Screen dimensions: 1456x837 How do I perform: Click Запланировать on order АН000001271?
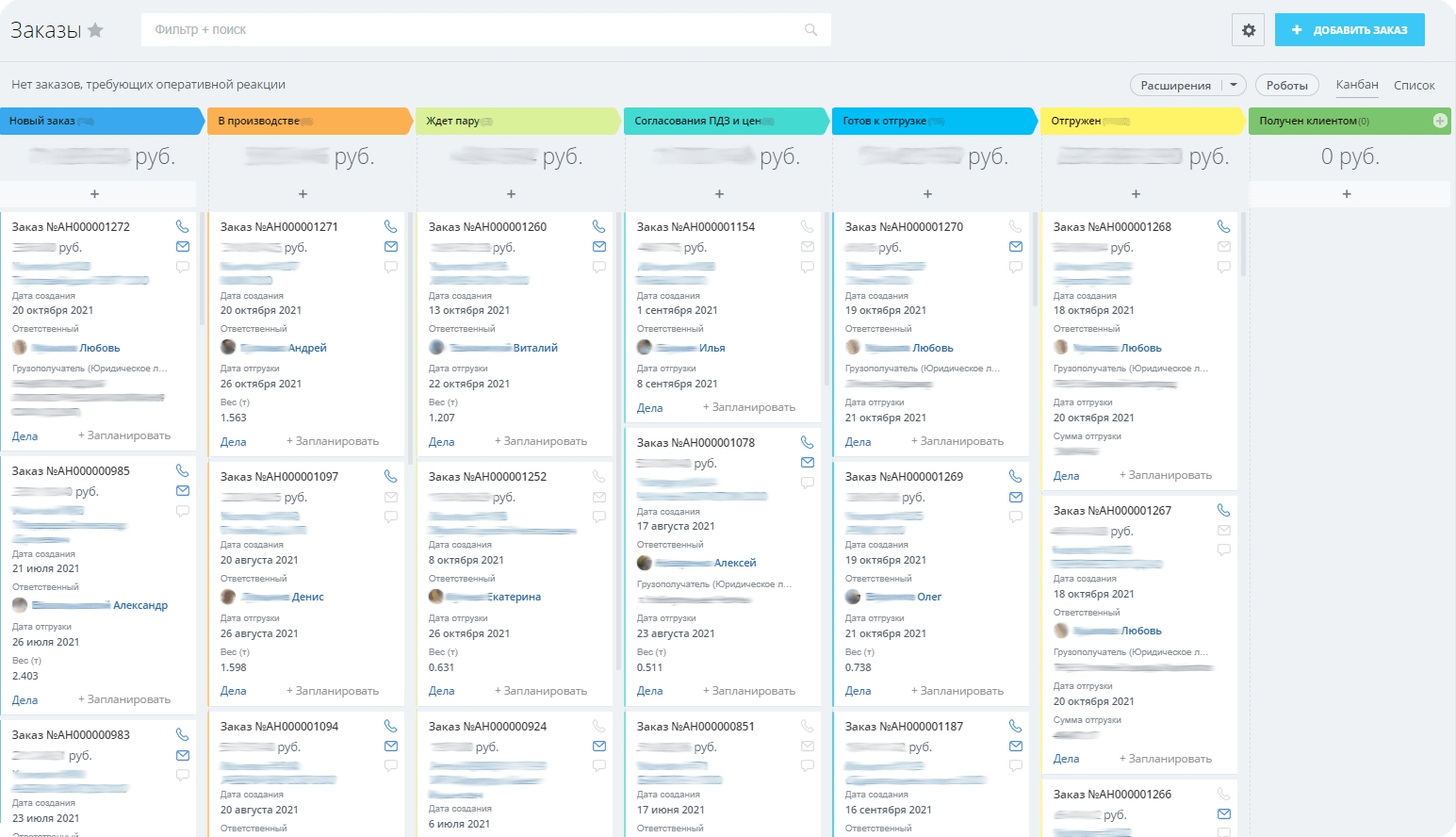pyautogui.click(x=333, y=441)
